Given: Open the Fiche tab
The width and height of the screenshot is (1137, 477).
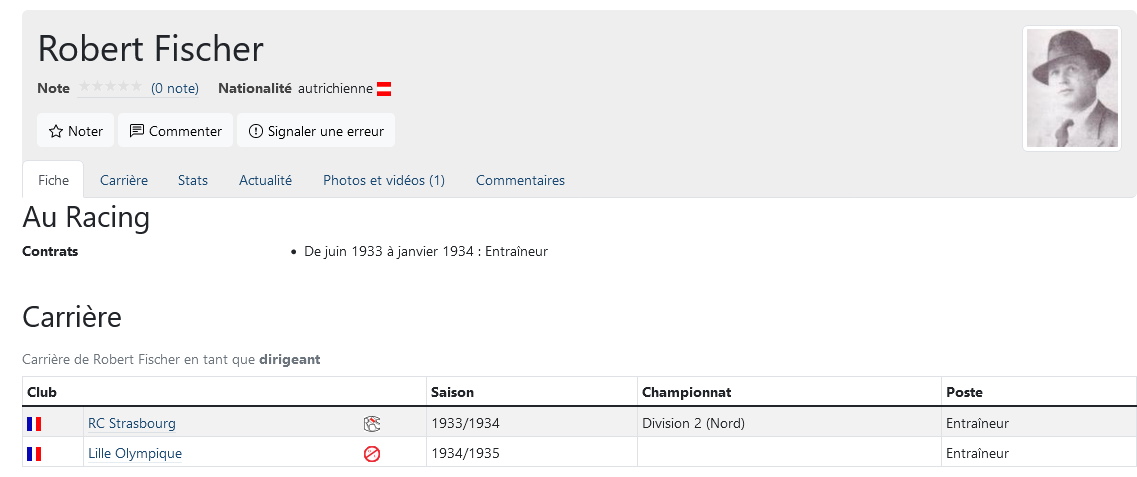Looking at the screenshot, I should tap(54, 180).
